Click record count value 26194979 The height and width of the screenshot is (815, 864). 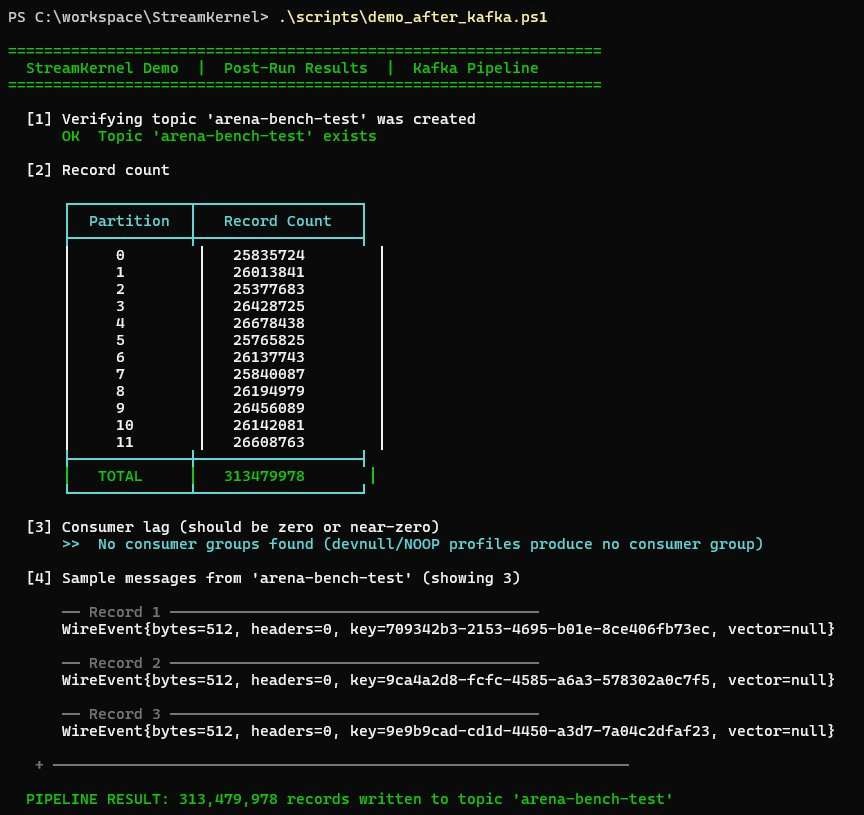click(x=269, y=391)
